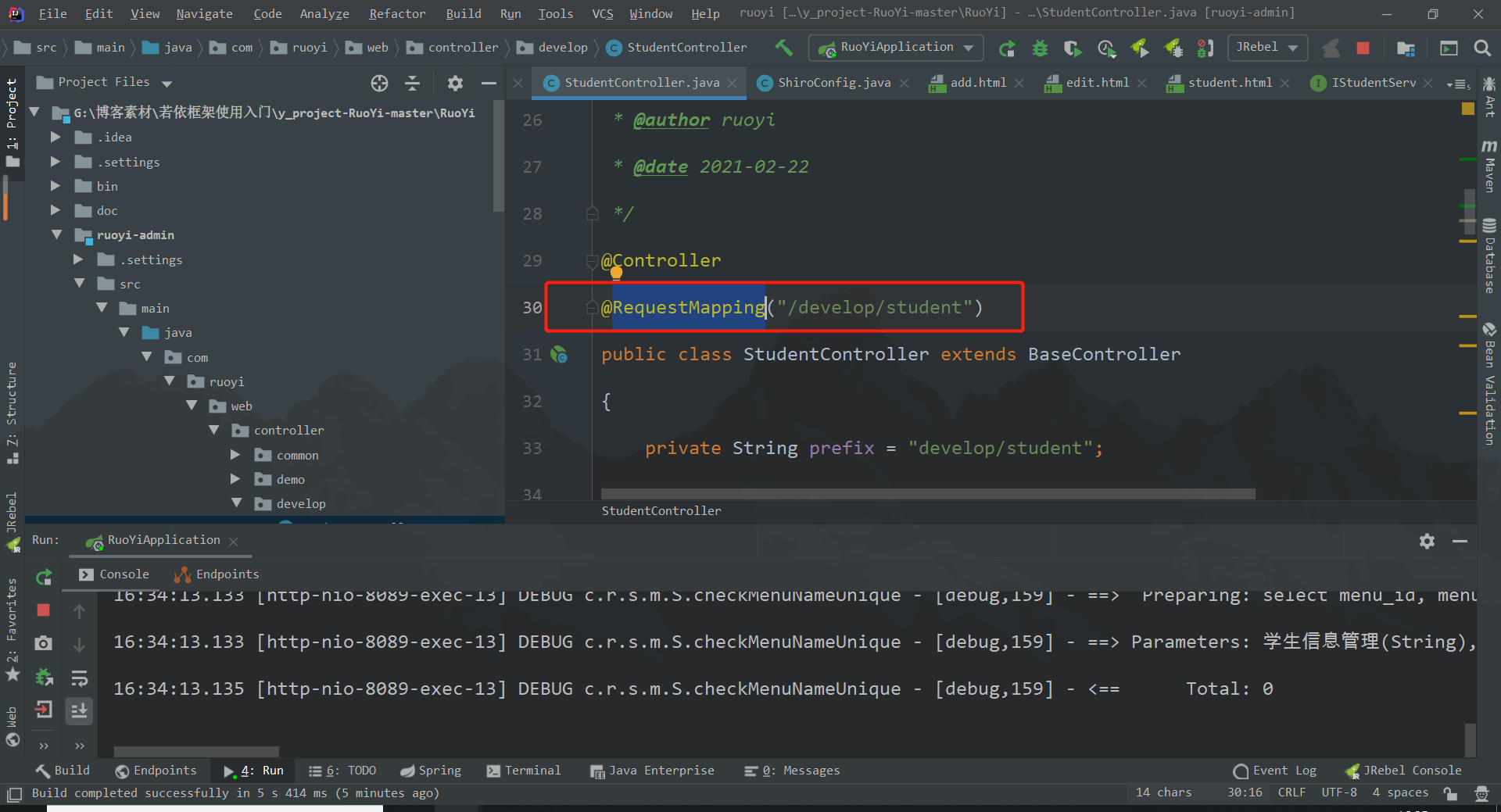Image resolution: width=1501 pixels, height=812 pixels.
Task: Open the Analyze menu
Action: (x=324, y=14)
